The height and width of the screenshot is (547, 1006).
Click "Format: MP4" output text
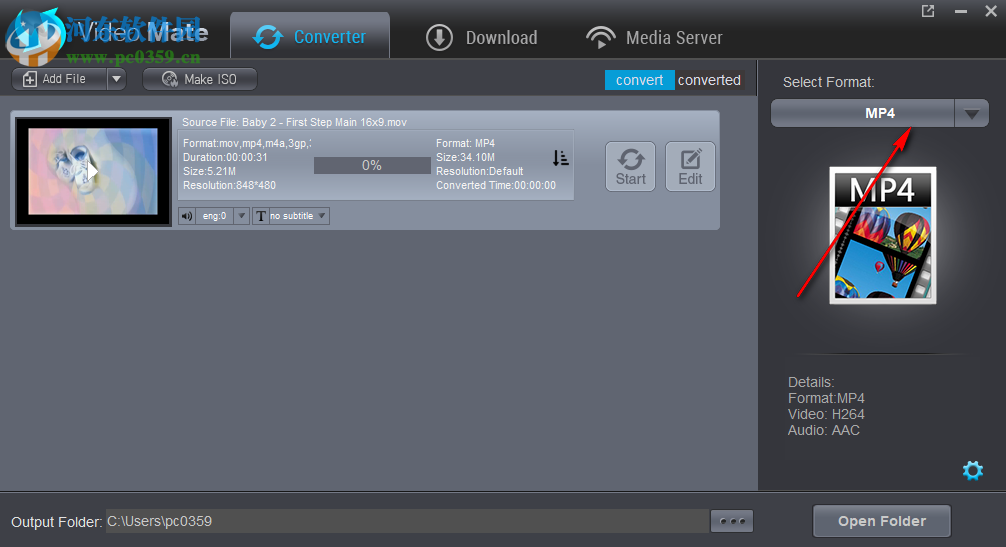click(465, 143)
